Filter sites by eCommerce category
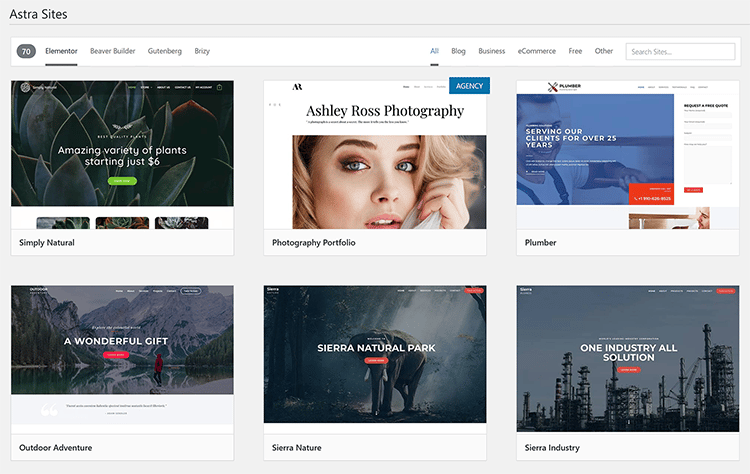Screen dimensions: 750x474 537,51
